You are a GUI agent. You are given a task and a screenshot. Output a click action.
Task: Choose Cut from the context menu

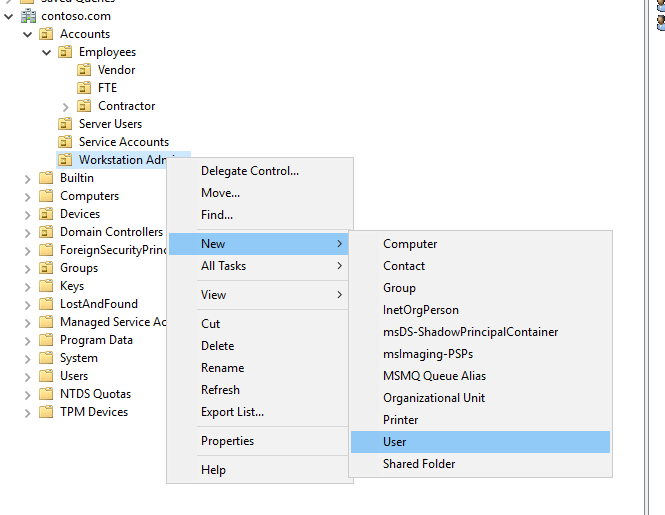pyautogui.click(x=259, y=324)
